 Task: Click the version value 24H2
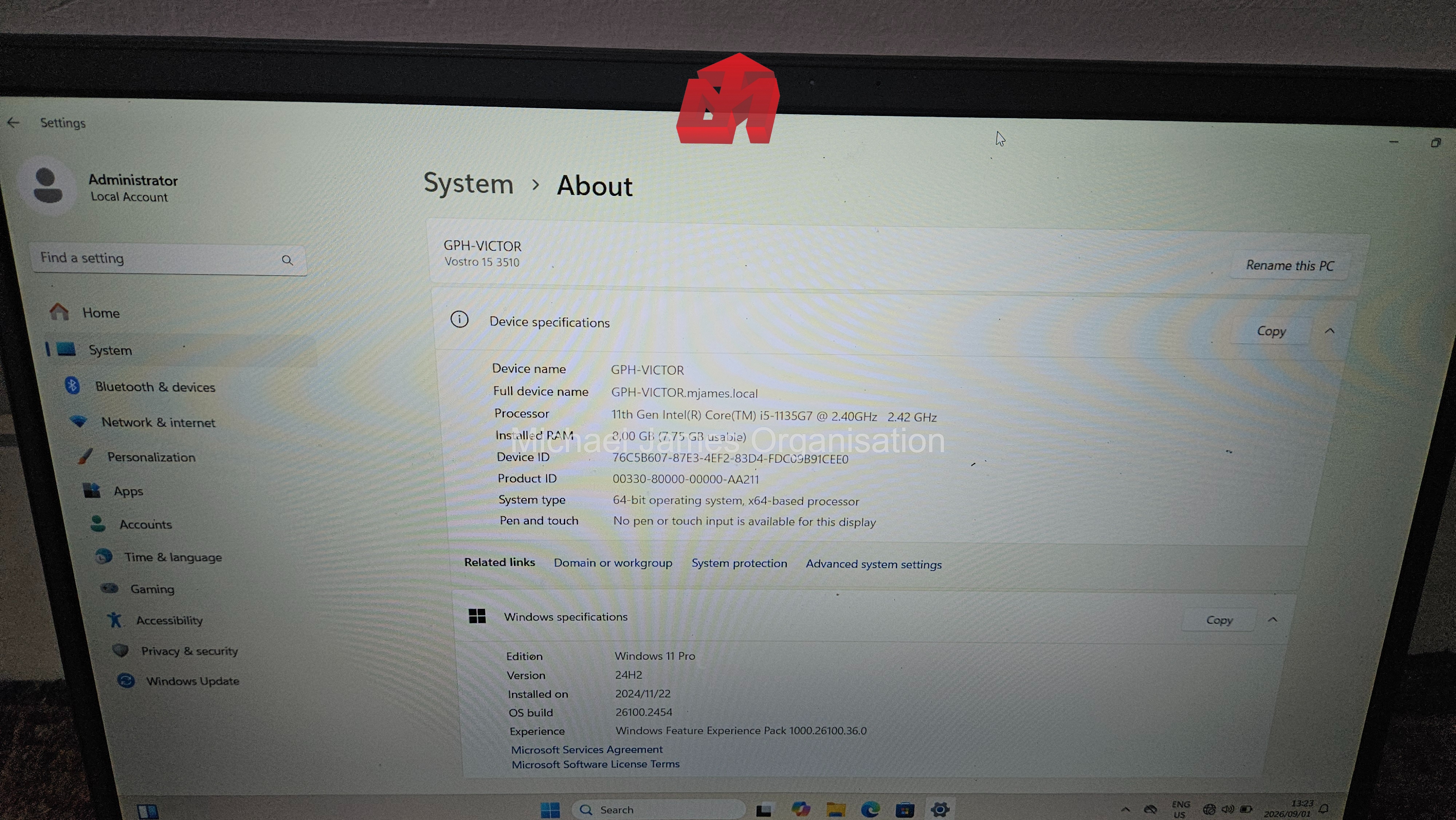(x=629, y=675)
